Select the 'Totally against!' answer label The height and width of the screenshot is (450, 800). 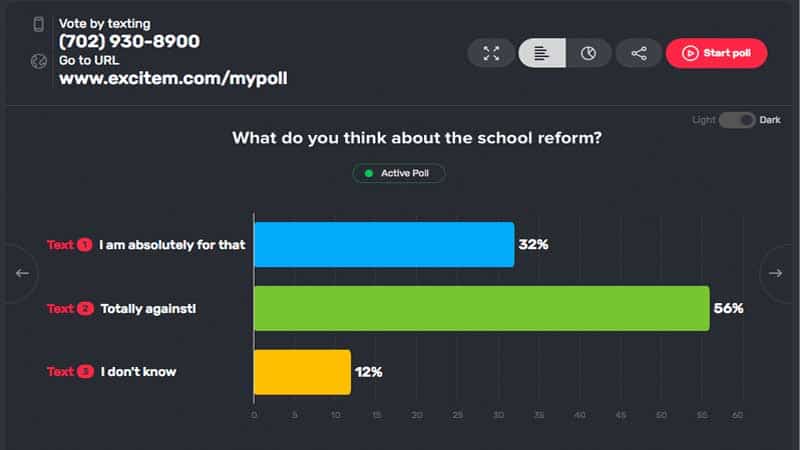[148, 309]
